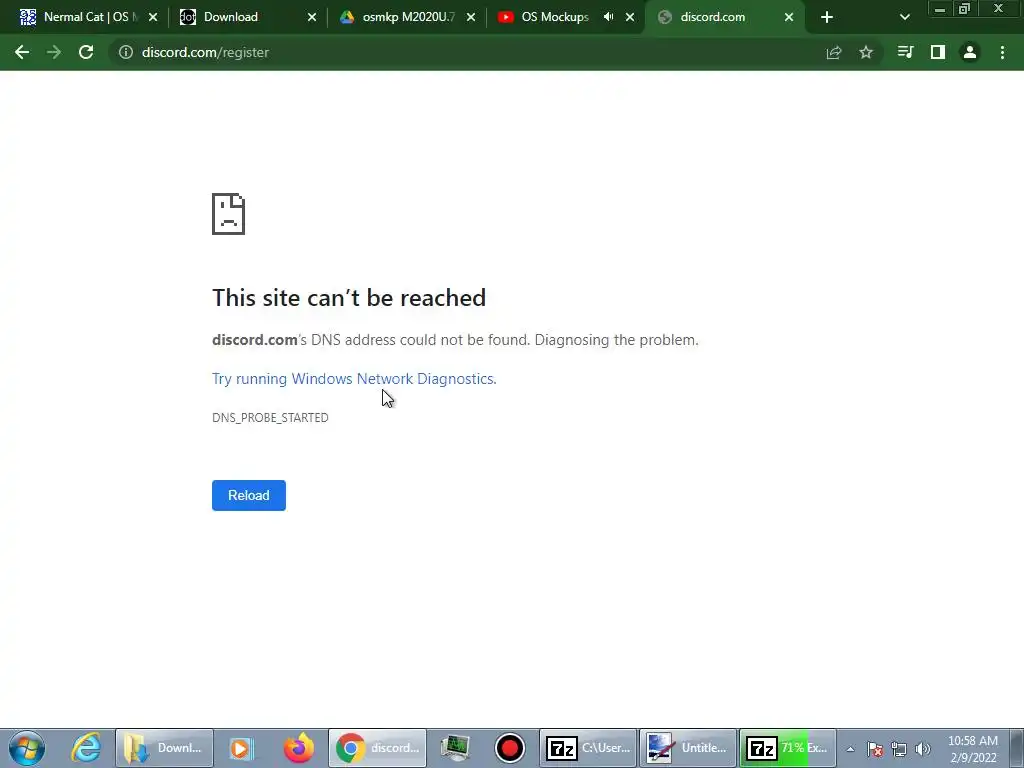Open Action Center flag tray icon

(875, 750)
